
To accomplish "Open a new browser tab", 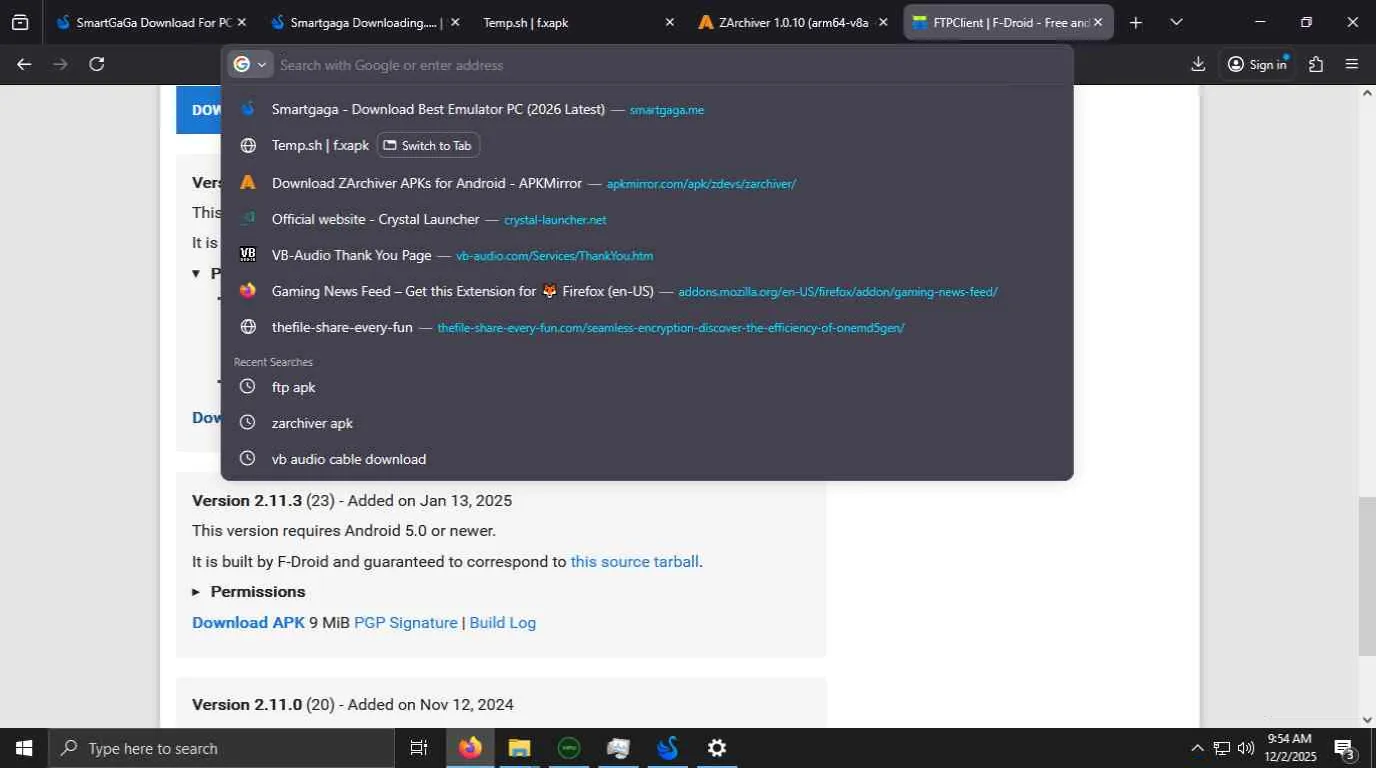I will (1135, 22).
